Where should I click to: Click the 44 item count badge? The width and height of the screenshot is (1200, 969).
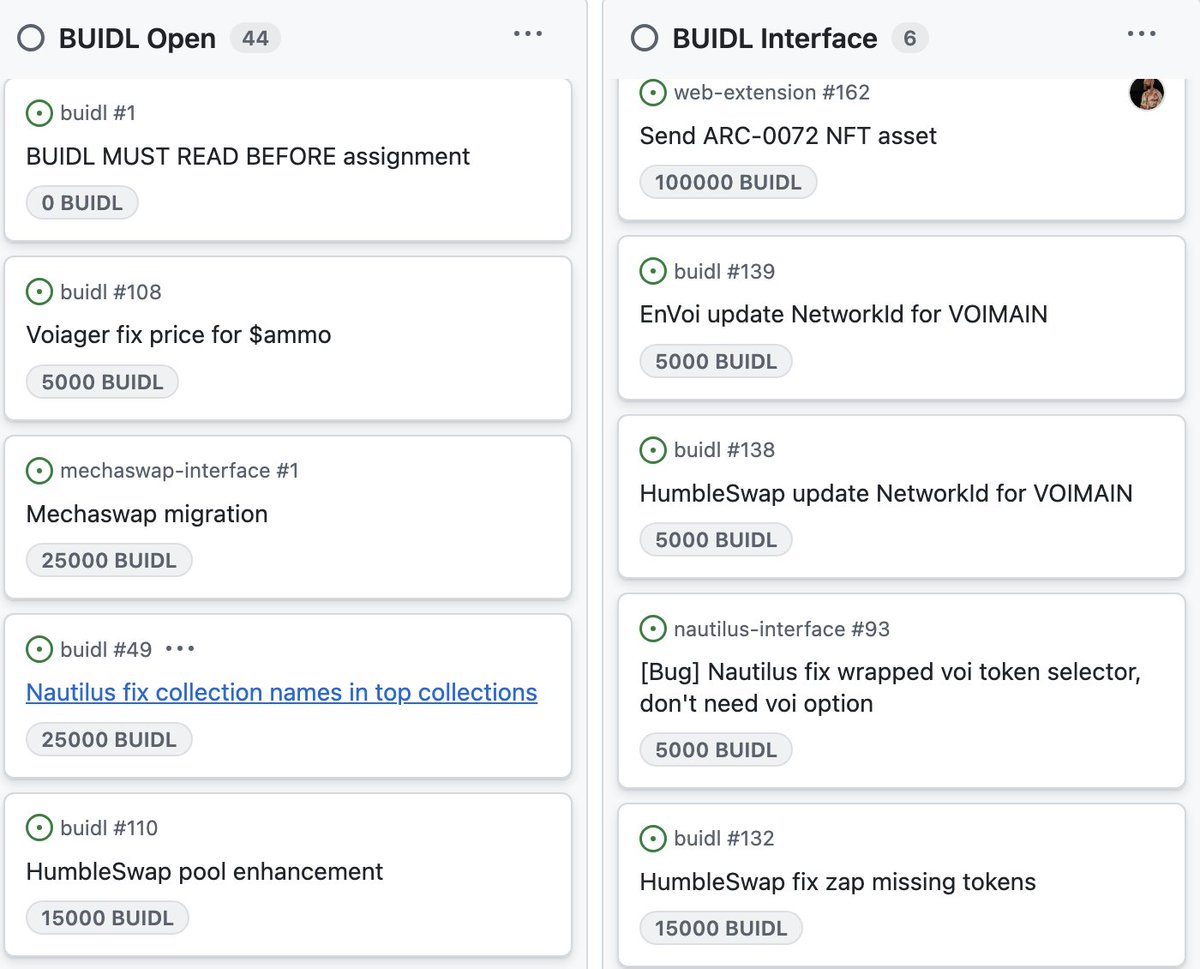click(x=255, y=39)
